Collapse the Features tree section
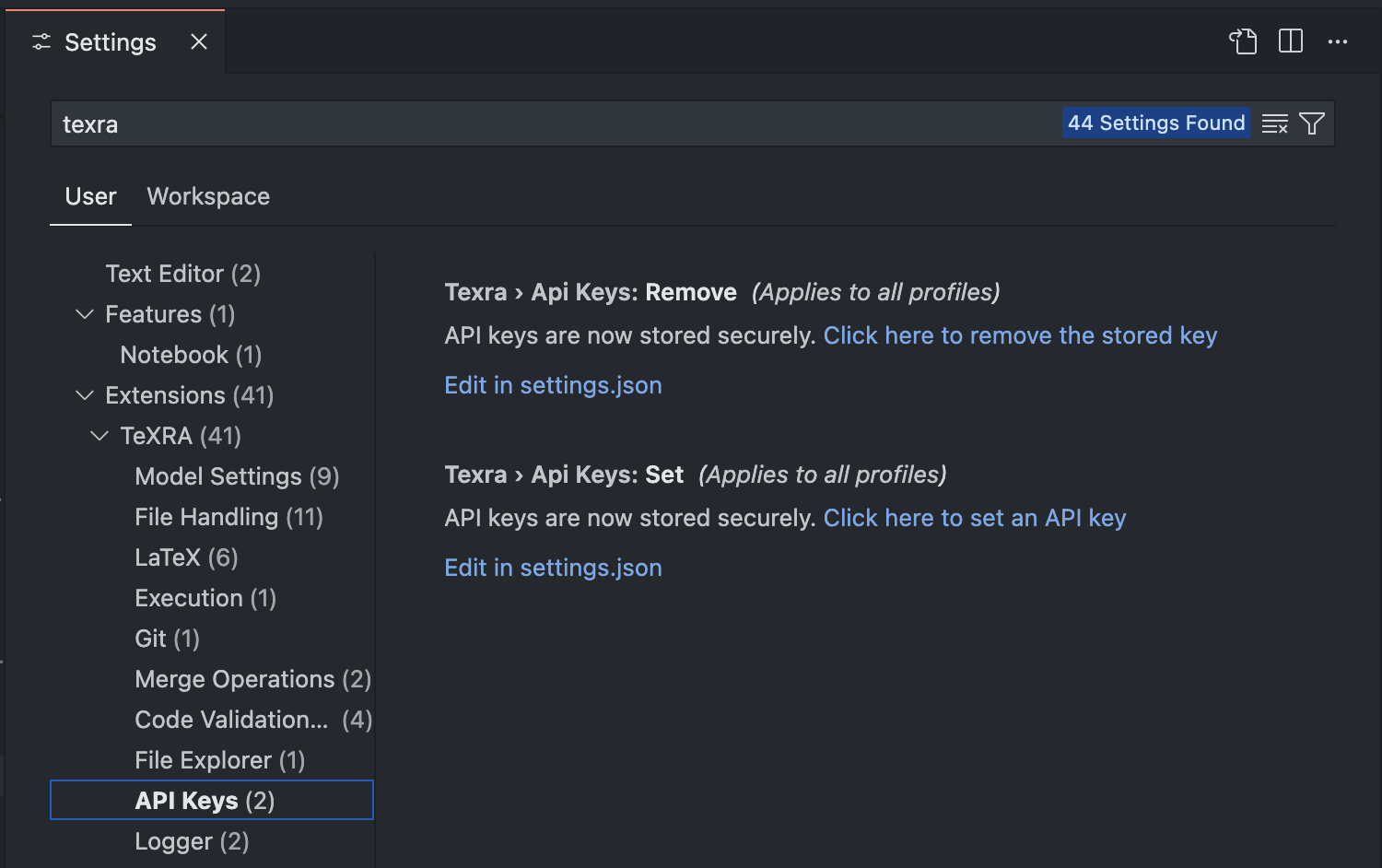 [x=85, y=314]
